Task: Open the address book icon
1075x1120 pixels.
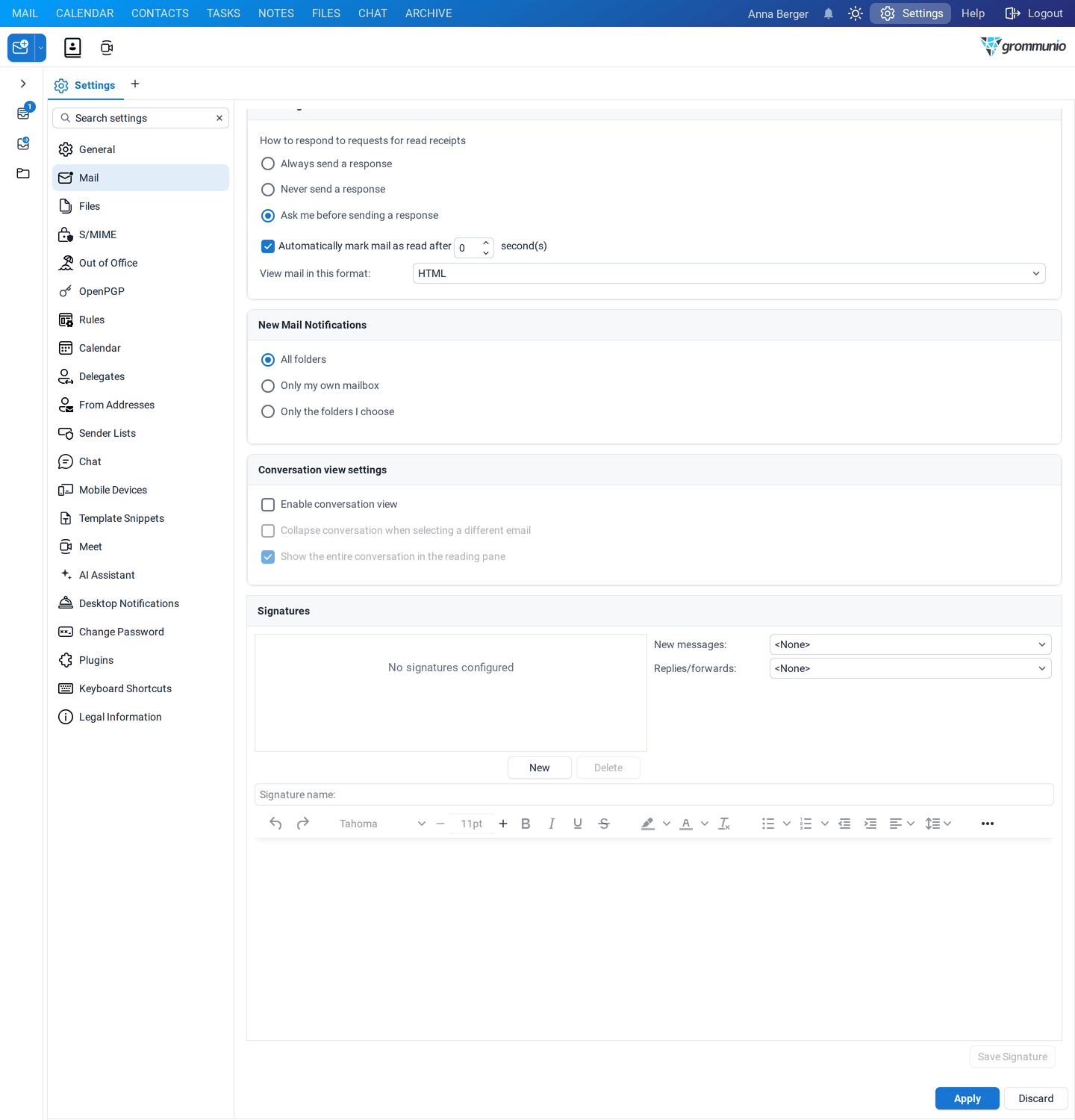Action: click(72, 48)
